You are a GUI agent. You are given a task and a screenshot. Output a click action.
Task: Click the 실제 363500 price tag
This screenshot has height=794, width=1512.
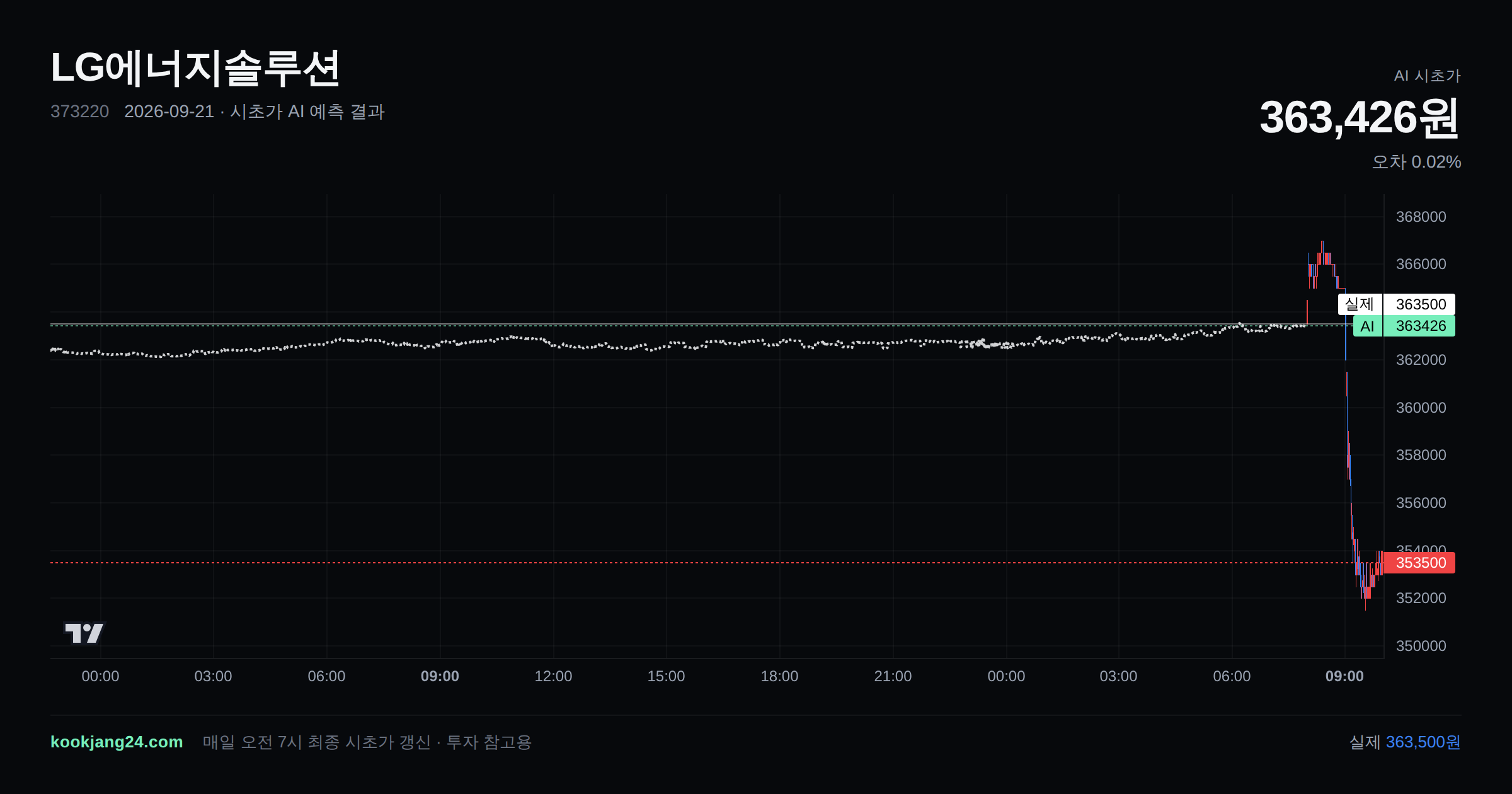[x=1396, y=304]
